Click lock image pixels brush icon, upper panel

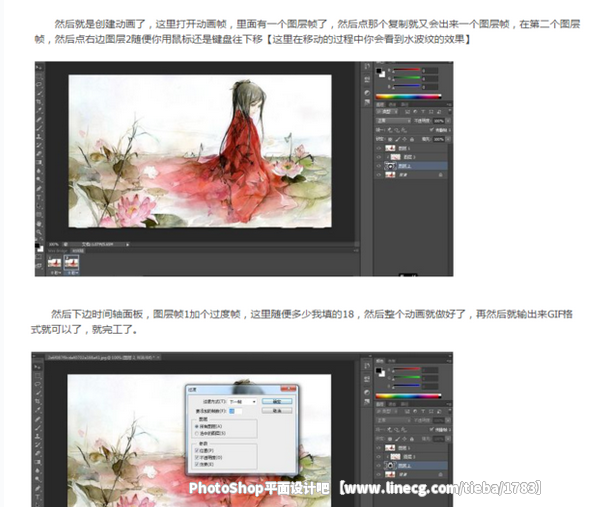(x=397, y=139)
